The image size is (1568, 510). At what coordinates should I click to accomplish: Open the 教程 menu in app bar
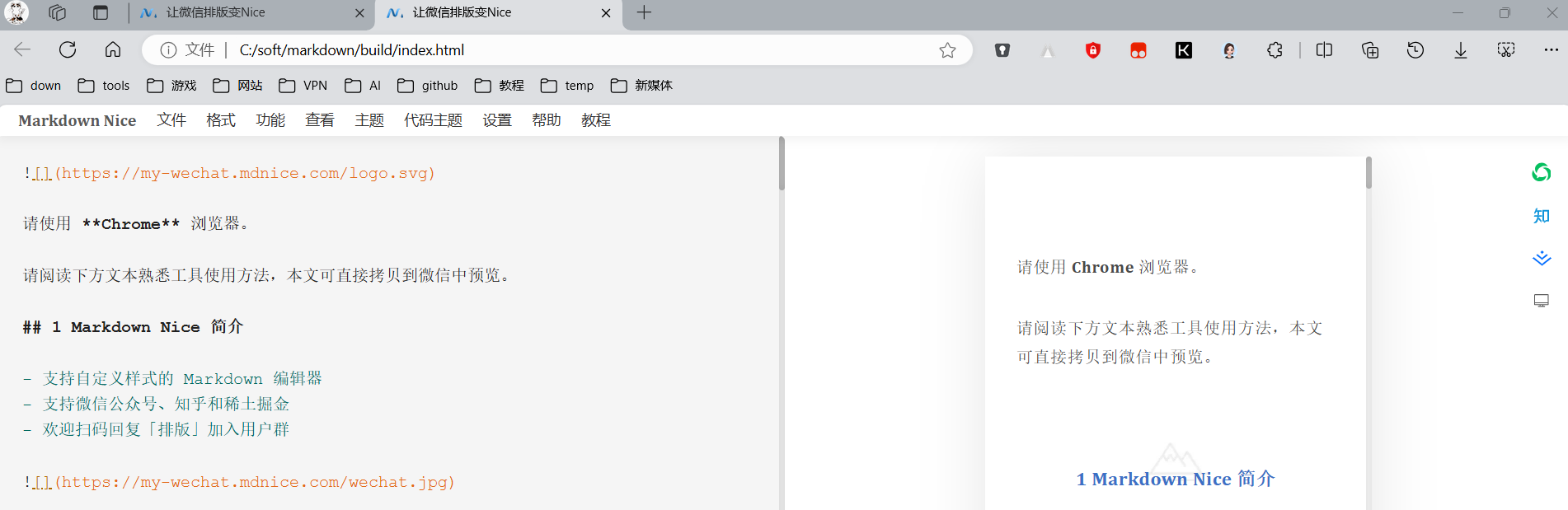point(596,120)
